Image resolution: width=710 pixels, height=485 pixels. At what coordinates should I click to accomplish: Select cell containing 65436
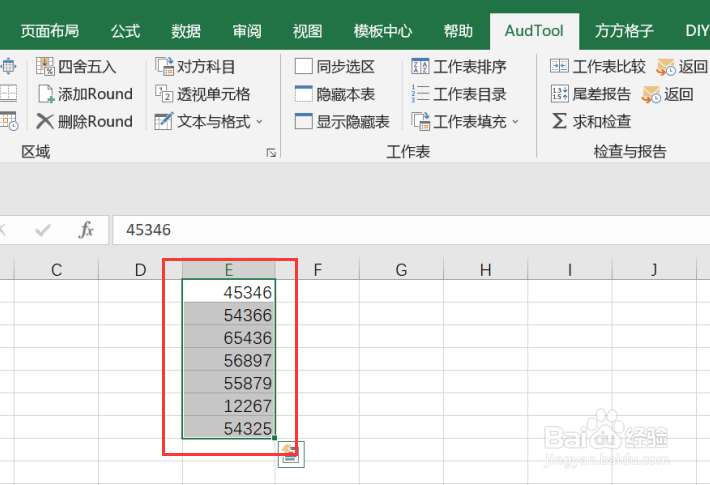[229, 337]
